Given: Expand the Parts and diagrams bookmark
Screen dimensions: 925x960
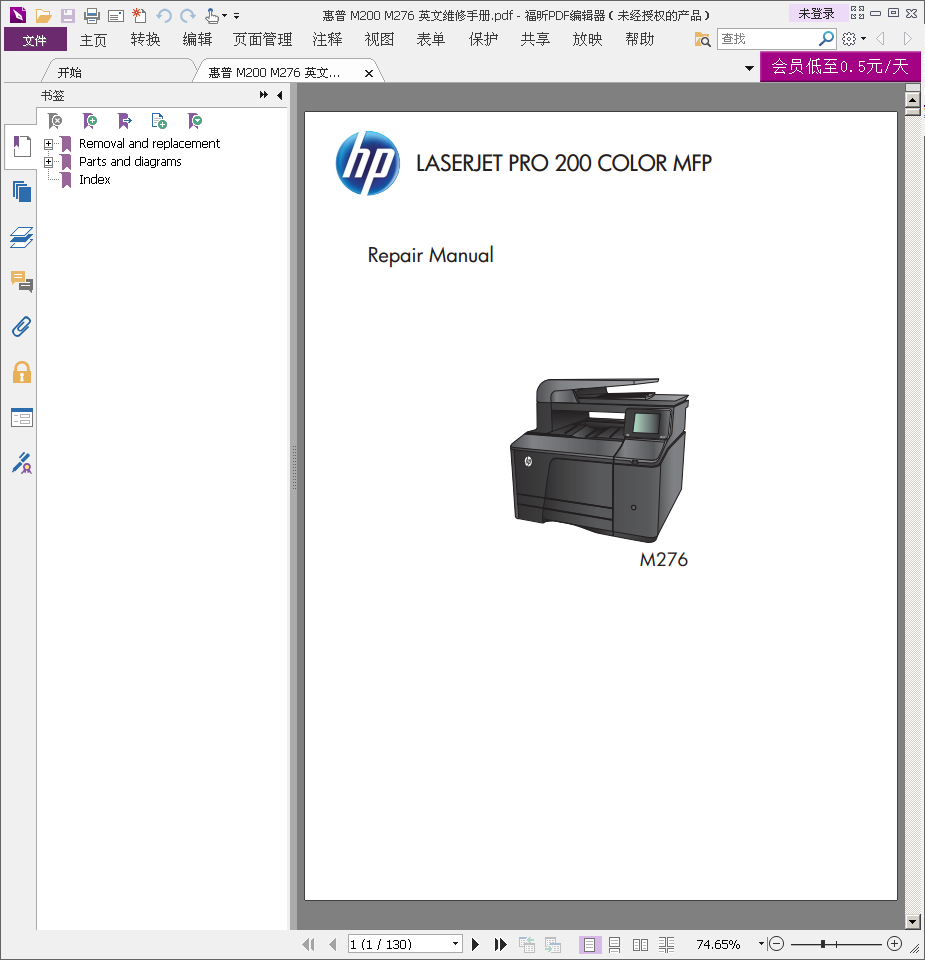Looking at the screenshot, I should (x=48, y=162).
